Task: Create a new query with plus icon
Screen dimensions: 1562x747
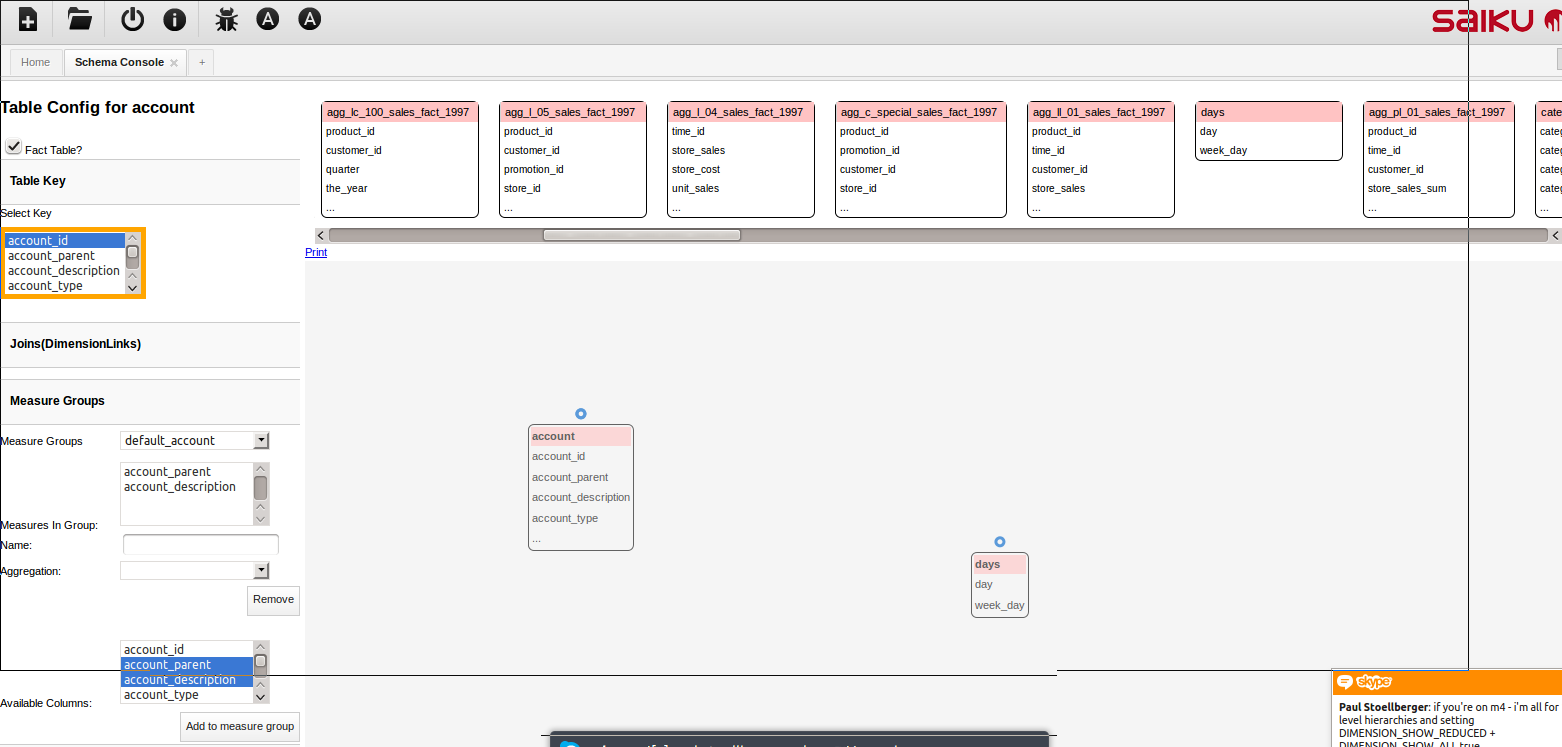Action: point(28,19)
